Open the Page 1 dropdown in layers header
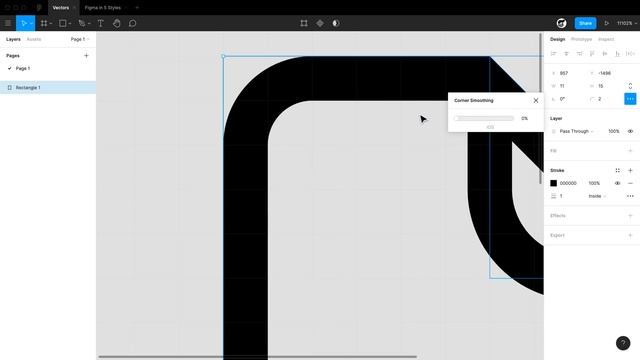 pyautogui.click(x=80, y=39)
